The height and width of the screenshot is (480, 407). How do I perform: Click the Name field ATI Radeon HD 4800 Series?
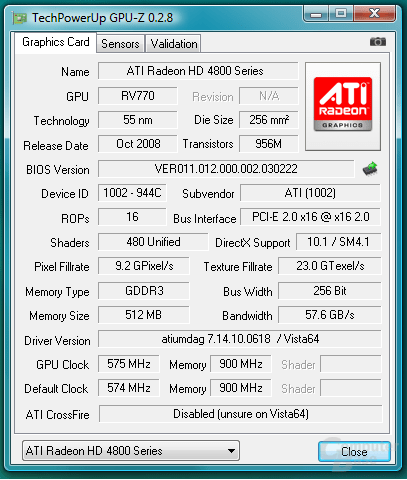pos(198,71)
